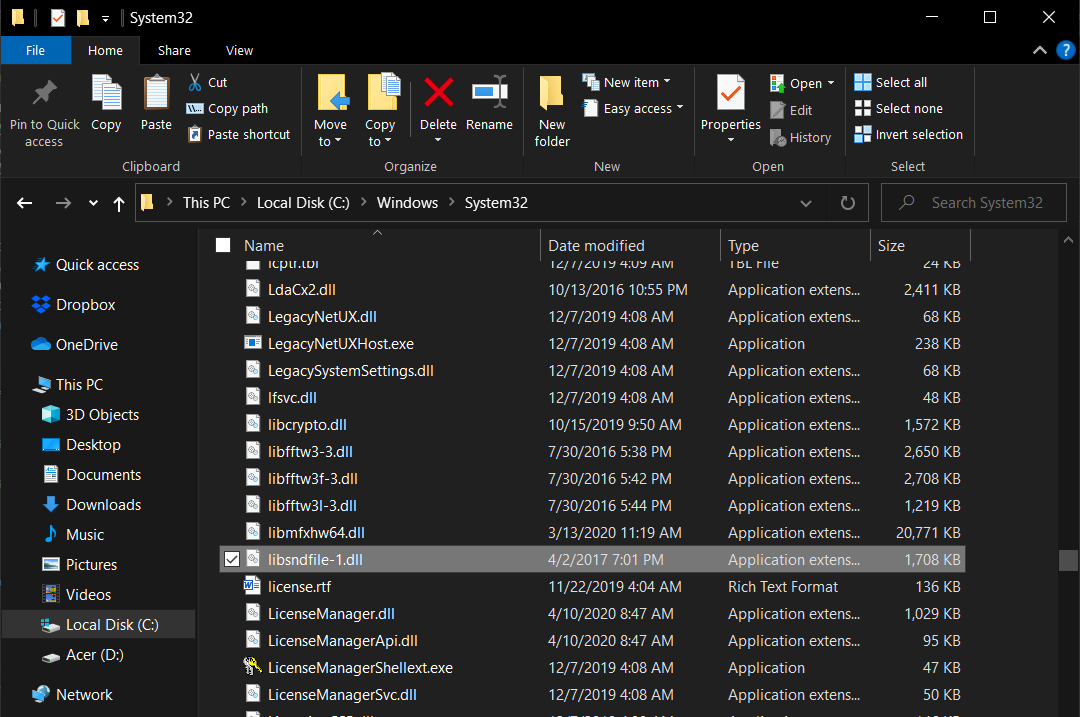
Task: Click Copy path in ribbon
Action: [x=227, y=108]
